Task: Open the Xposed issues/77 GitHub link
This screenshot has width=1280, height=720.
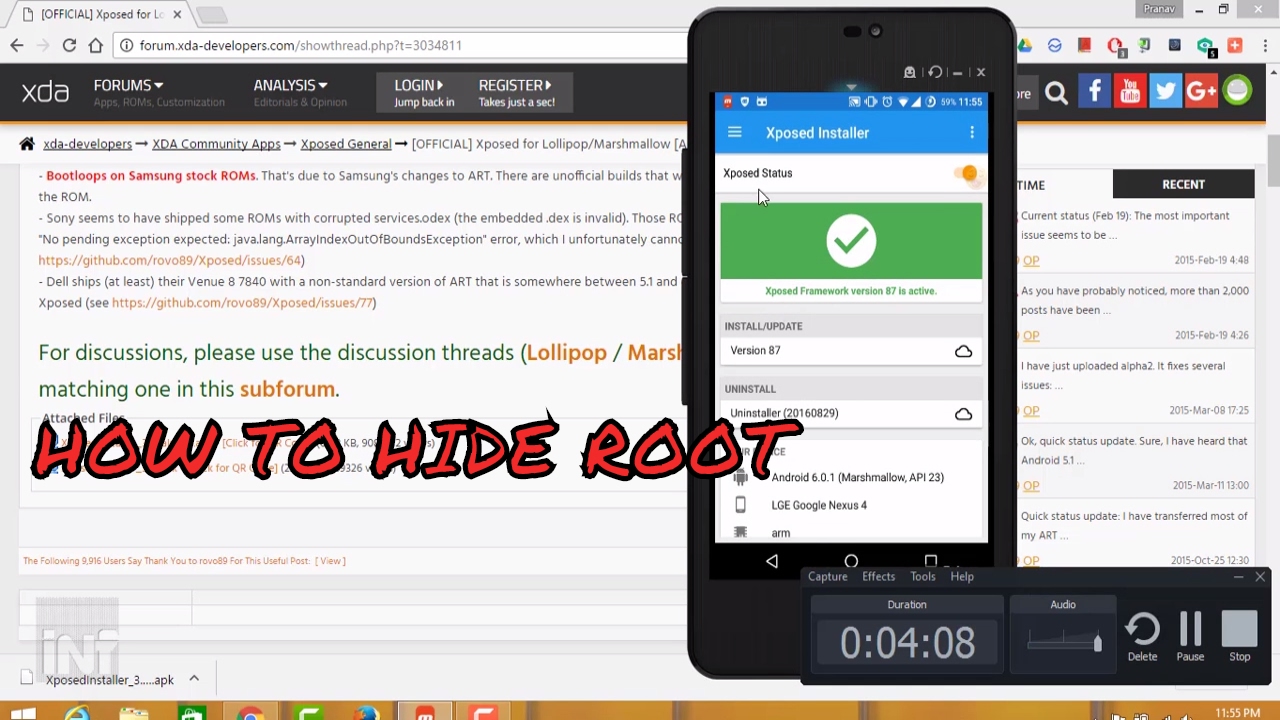Action: tap(244, 303)
